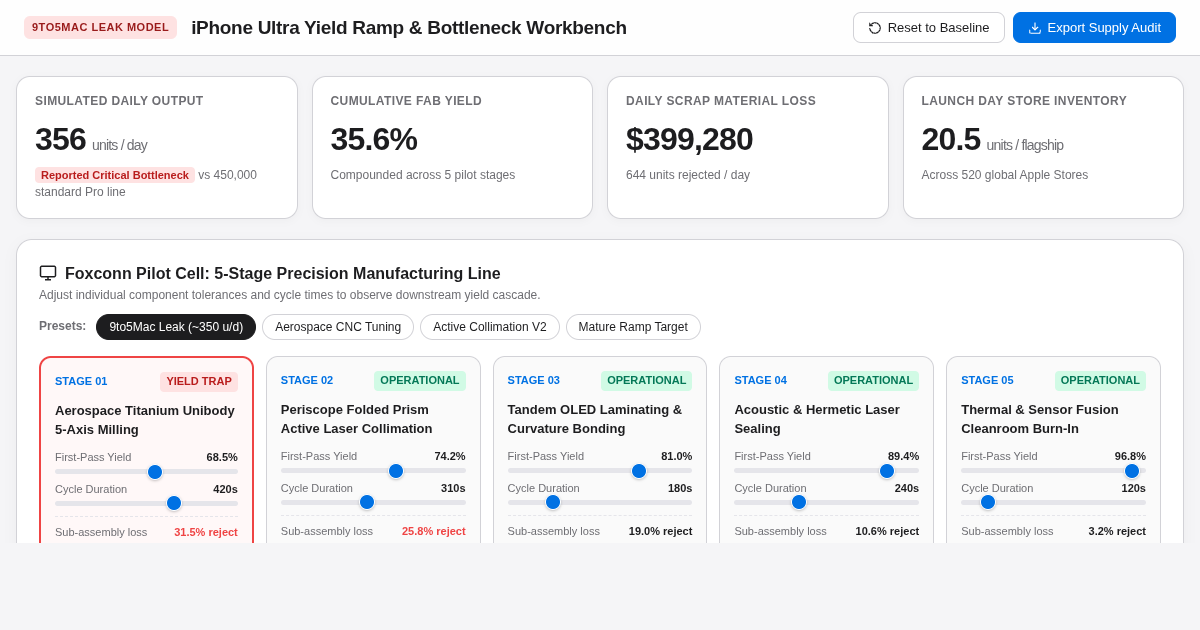Click the 356 units / day value
Image resolution: width=1200 pixels, height=630 pixels.
[x=91, y=139]
